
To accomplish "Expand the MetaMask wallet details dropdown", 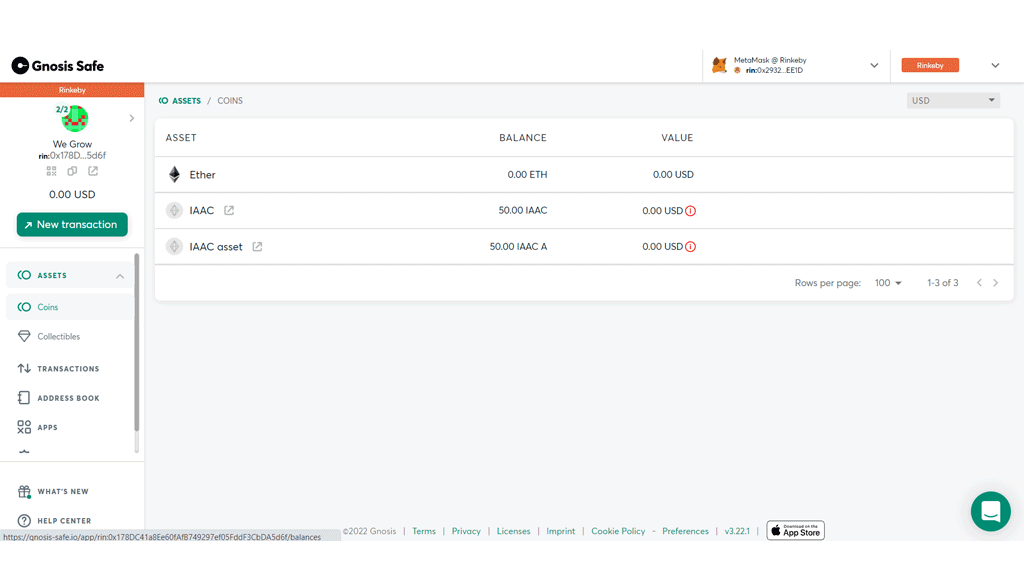I will (x=874, y=66).
